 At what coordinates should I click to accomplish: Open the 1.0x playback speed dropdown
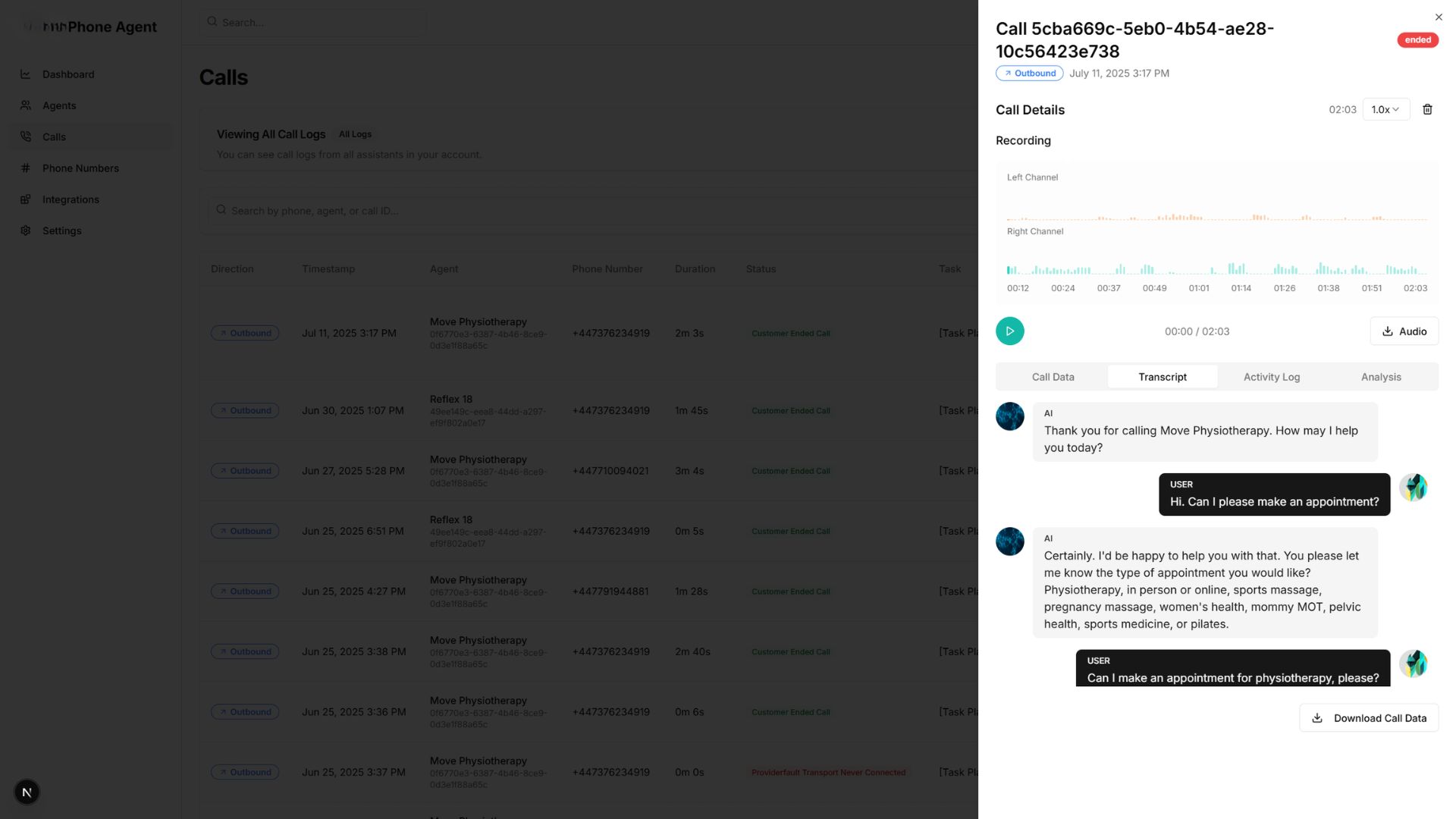point(1385,109)
